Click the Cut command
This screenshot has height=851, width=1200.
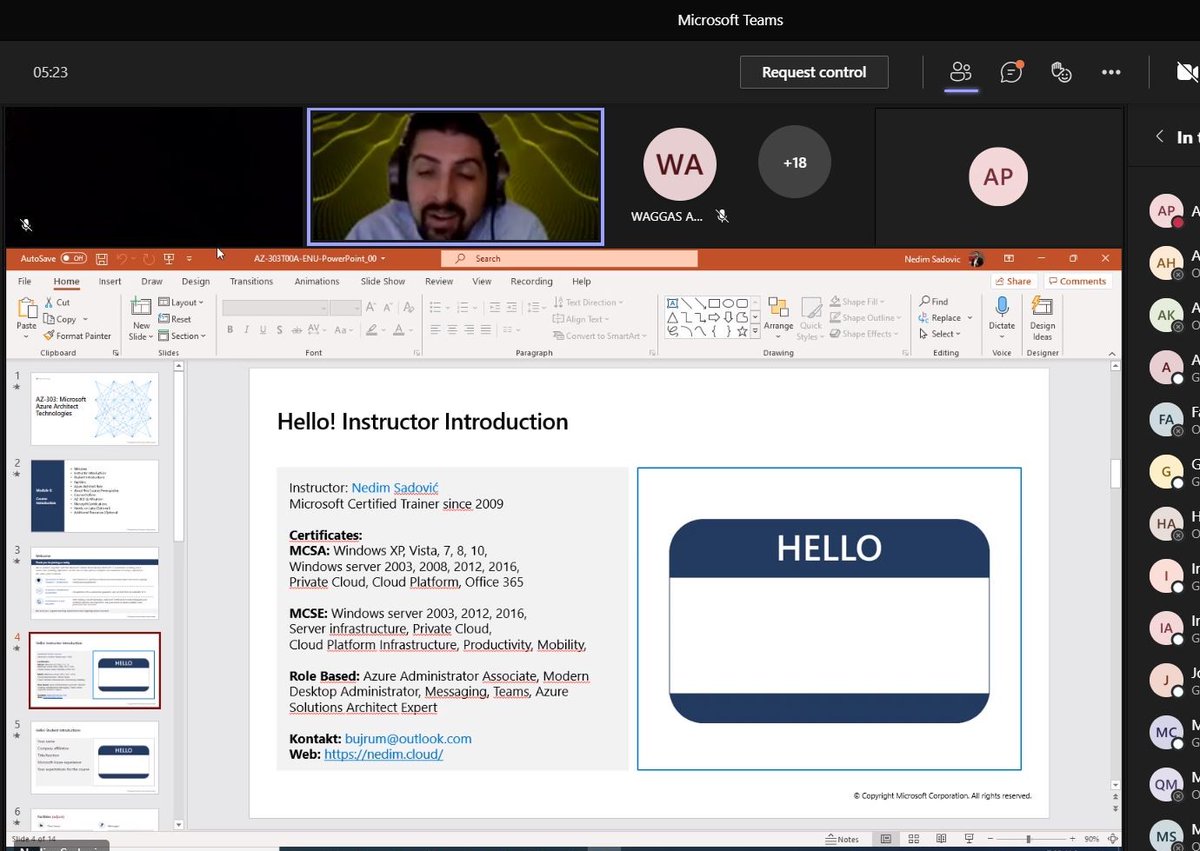(57, 302)
